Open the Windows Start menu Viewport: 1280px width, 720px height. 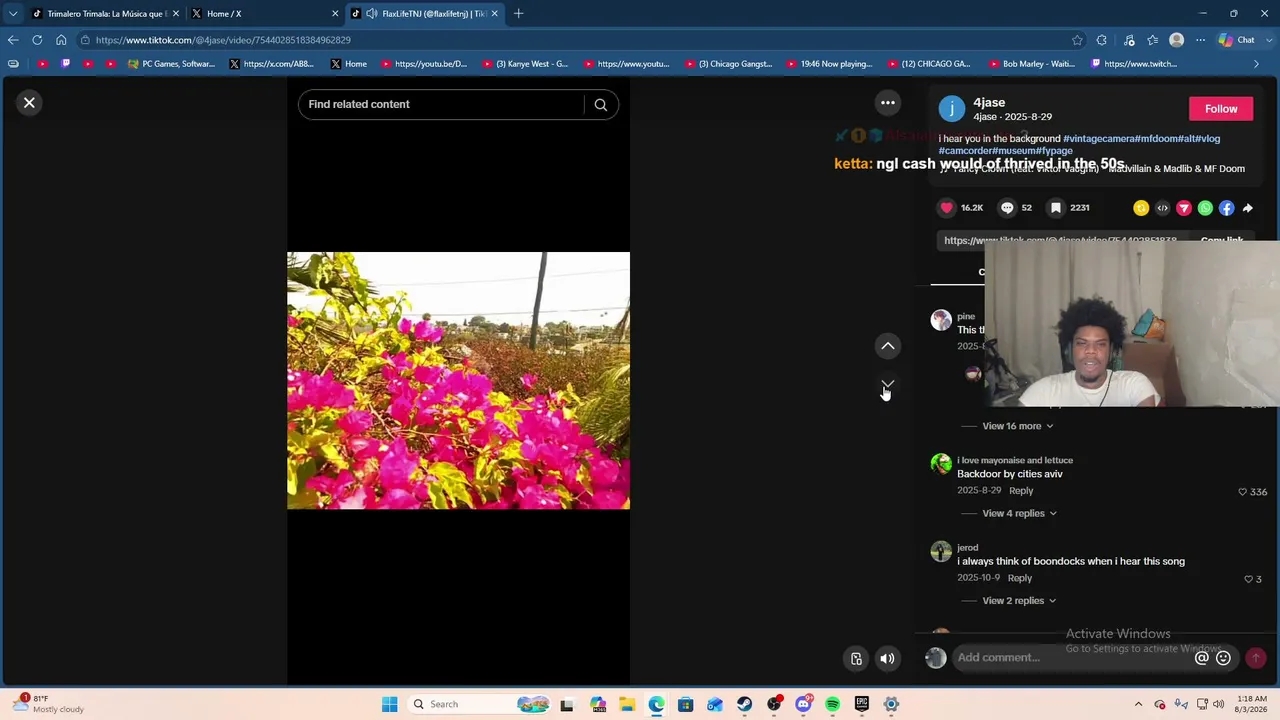389,704
